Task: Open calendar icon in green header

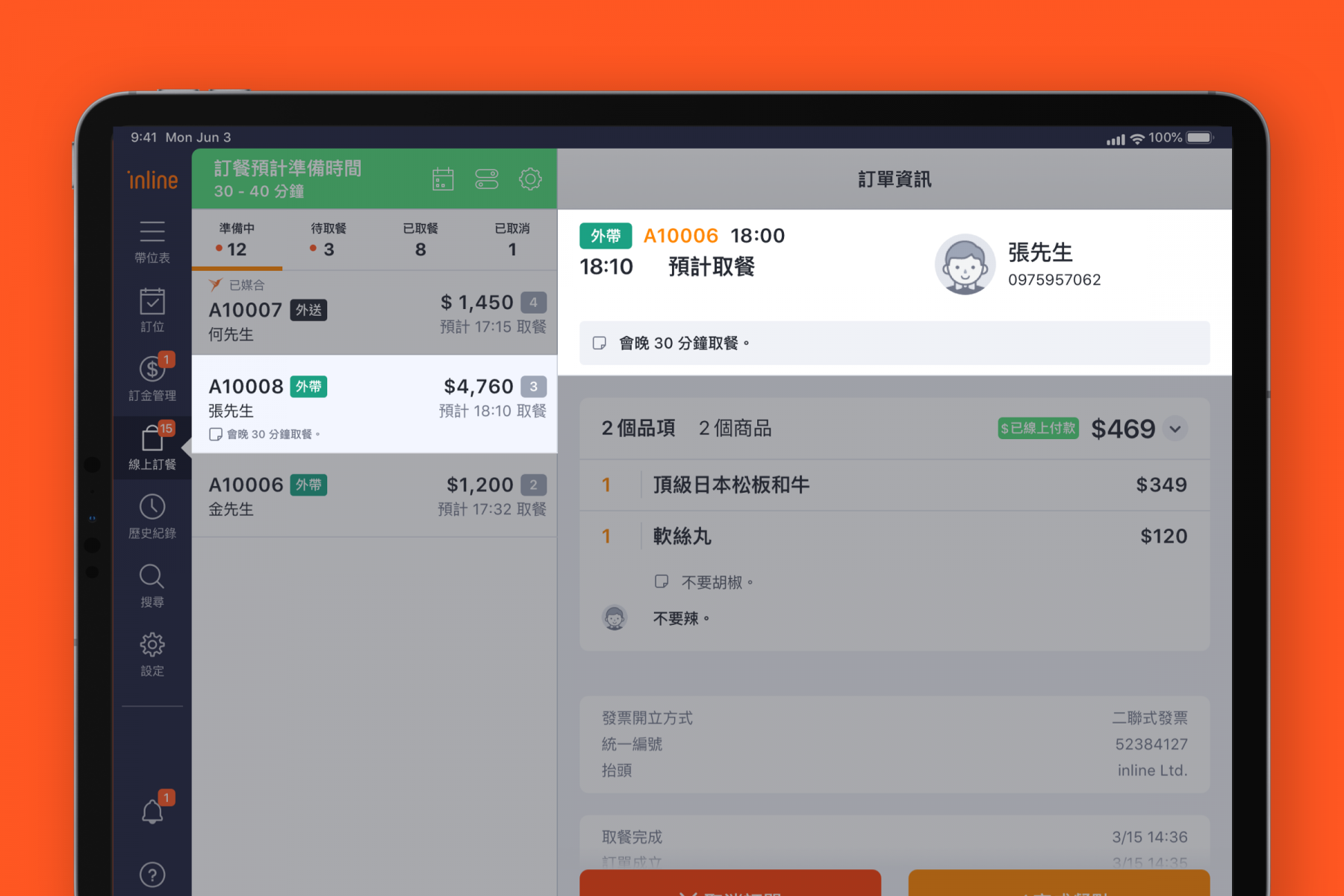Action: [443, 179]
